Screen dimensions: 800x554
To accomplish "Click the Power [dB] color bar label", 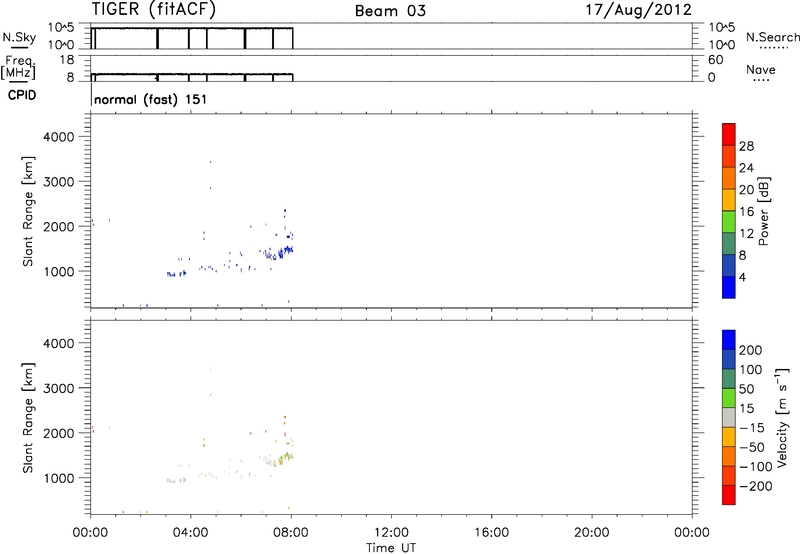I will (763, 211).
